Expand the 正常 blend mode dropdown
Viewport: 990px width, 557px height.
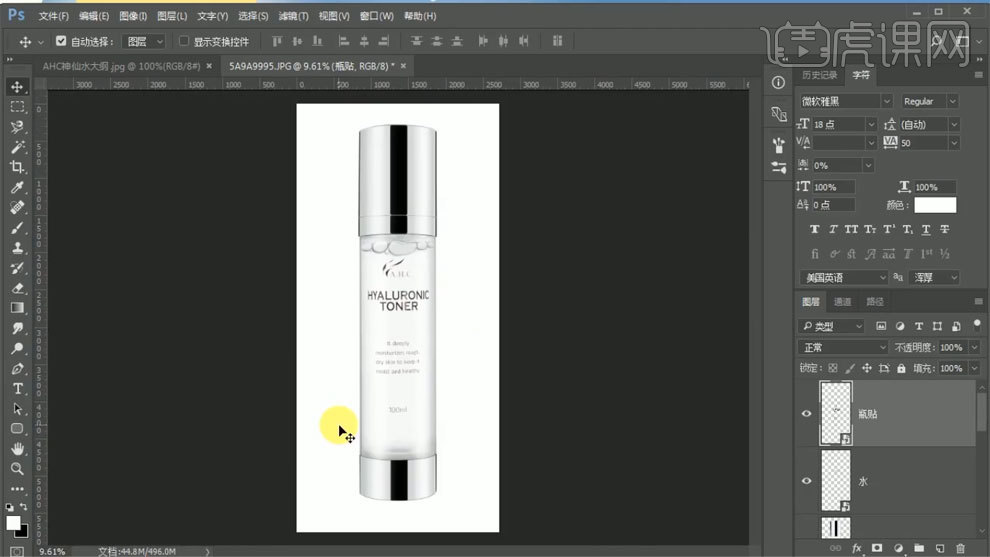coord(842,347)
